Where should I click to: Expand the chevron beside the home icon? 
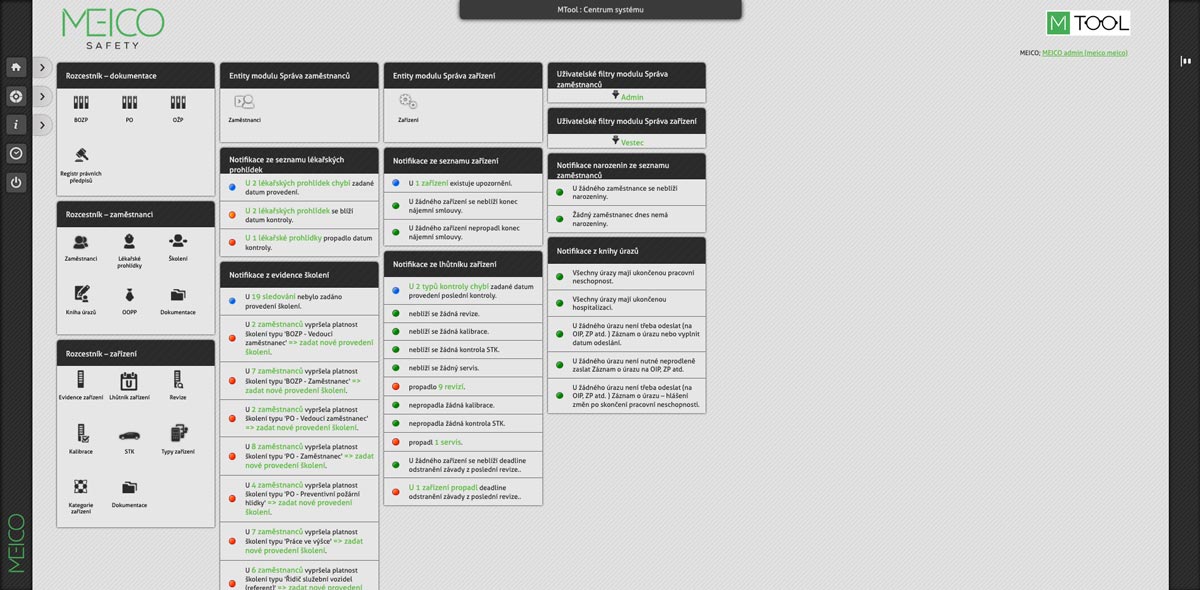tap(42, 68)
